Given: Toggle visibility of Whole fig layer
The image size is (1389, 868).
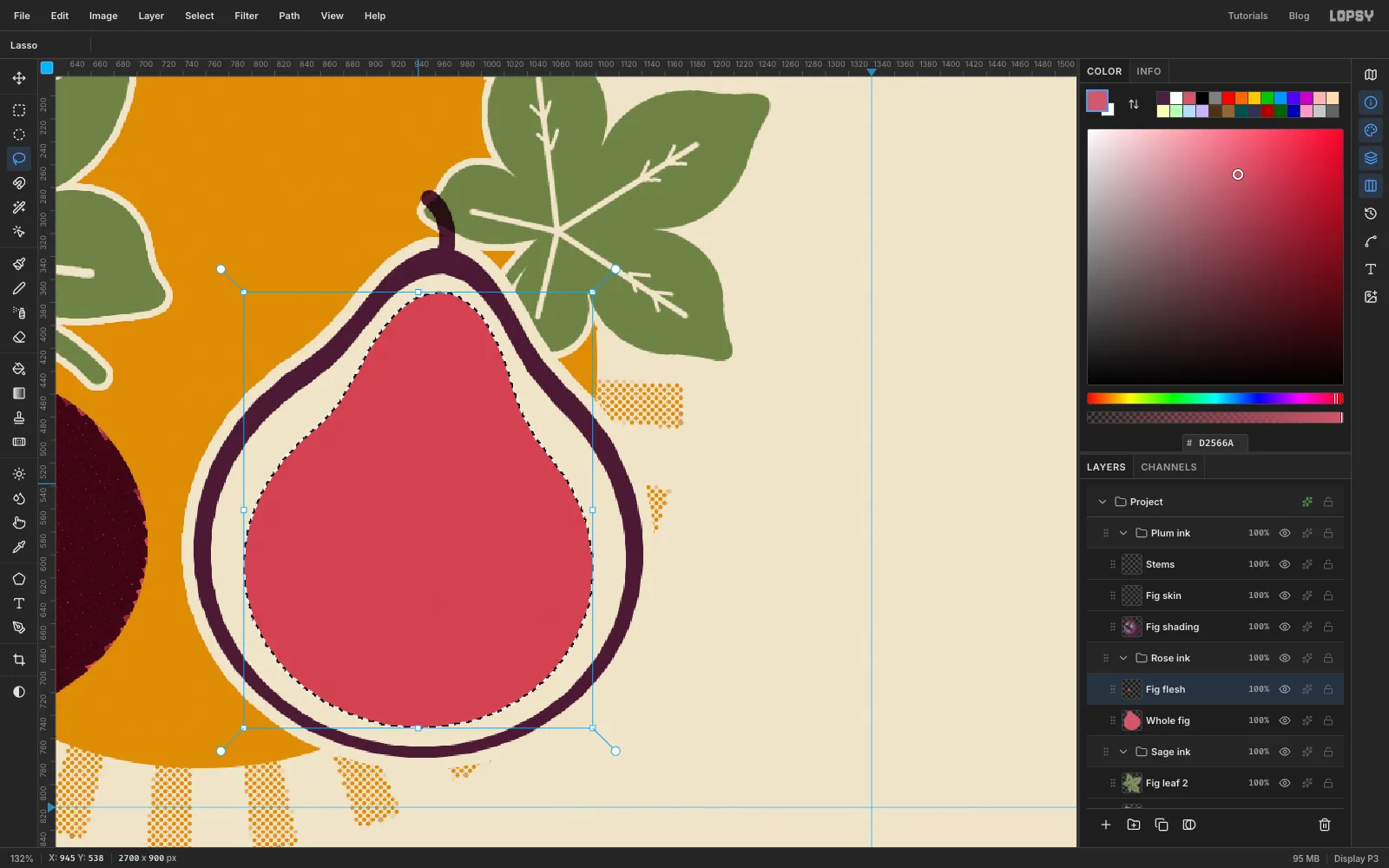Looking at the screenshot, I should pos(1285,720).
